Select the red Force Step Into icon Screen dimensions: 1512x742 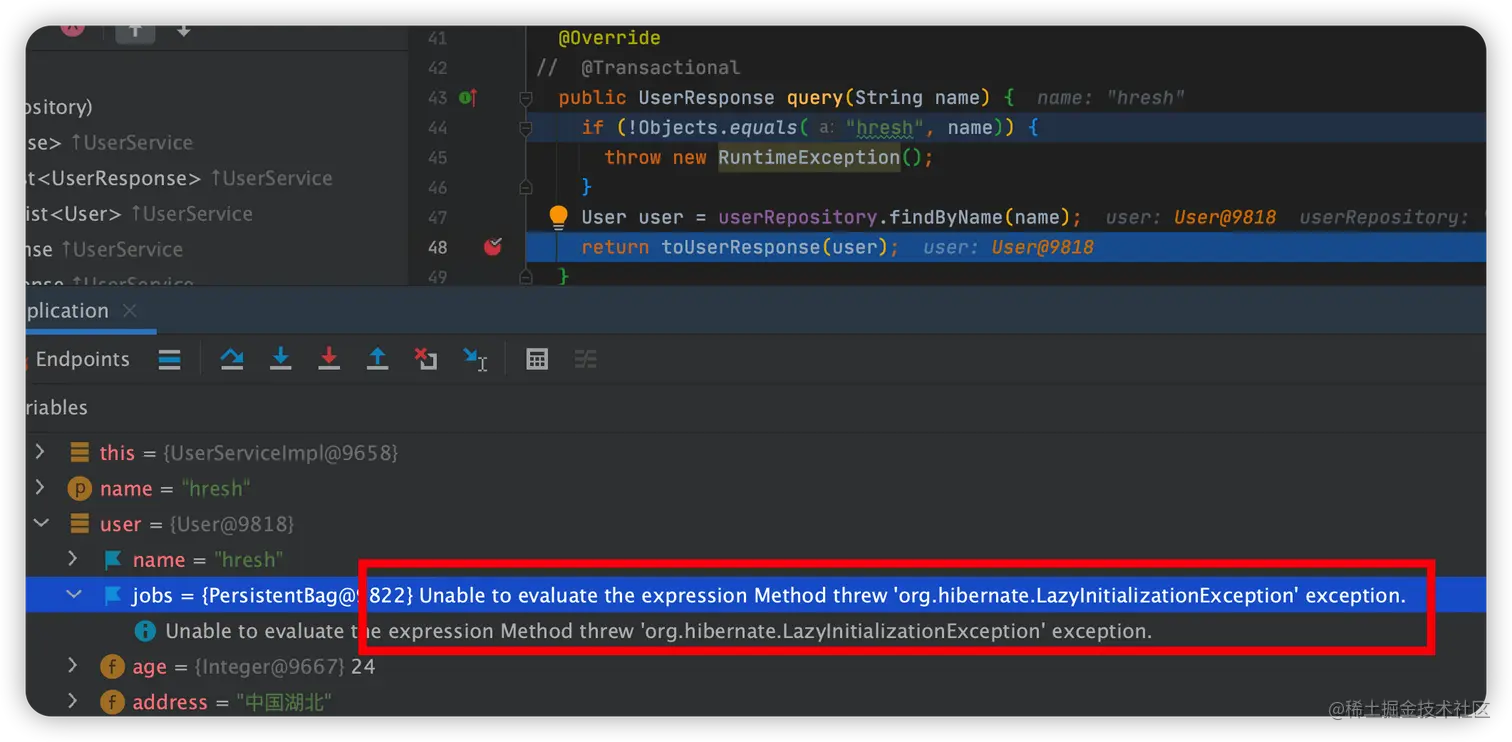coord(329,360)
